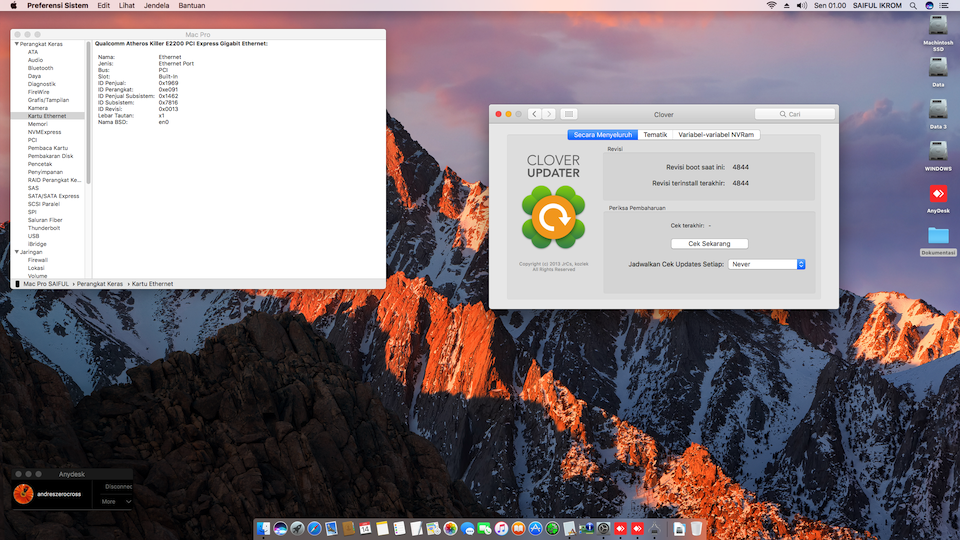Open FaceTime icon in the Dock
The height and width of the screenshot is (540, 960).
coord(484,528)
